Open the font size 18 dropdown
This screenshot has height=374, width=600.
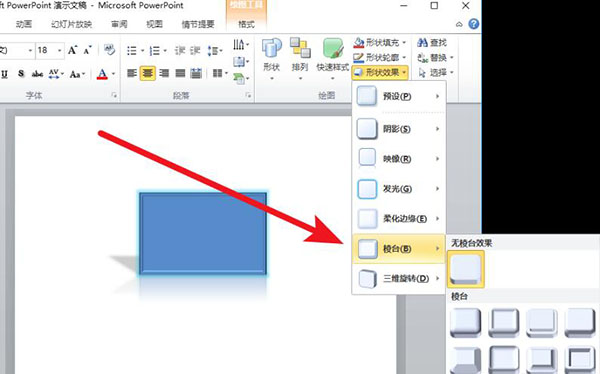[x=60, y=50]
